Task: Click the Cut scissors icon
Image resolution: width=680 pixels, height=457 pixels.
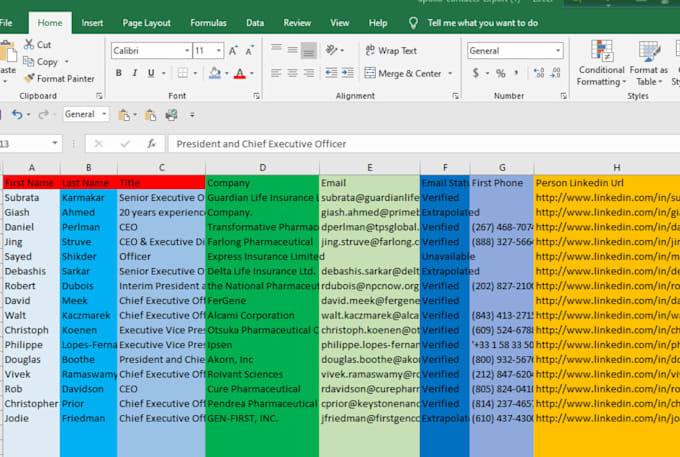Action: (x=29, y=44)
